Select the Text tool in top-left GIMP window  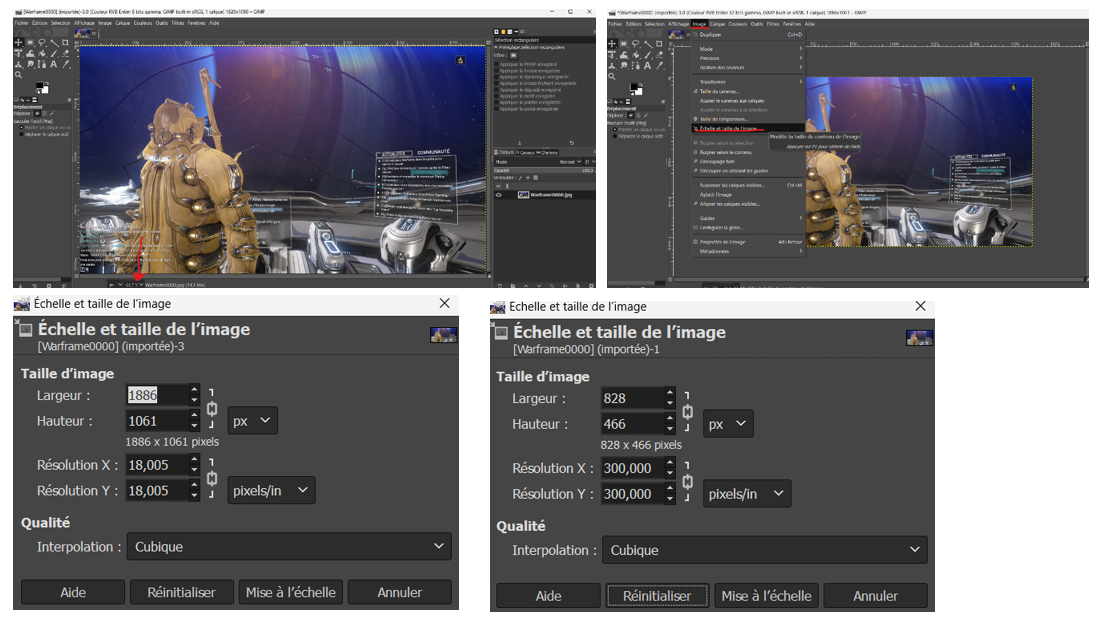[x=53, y=65]
